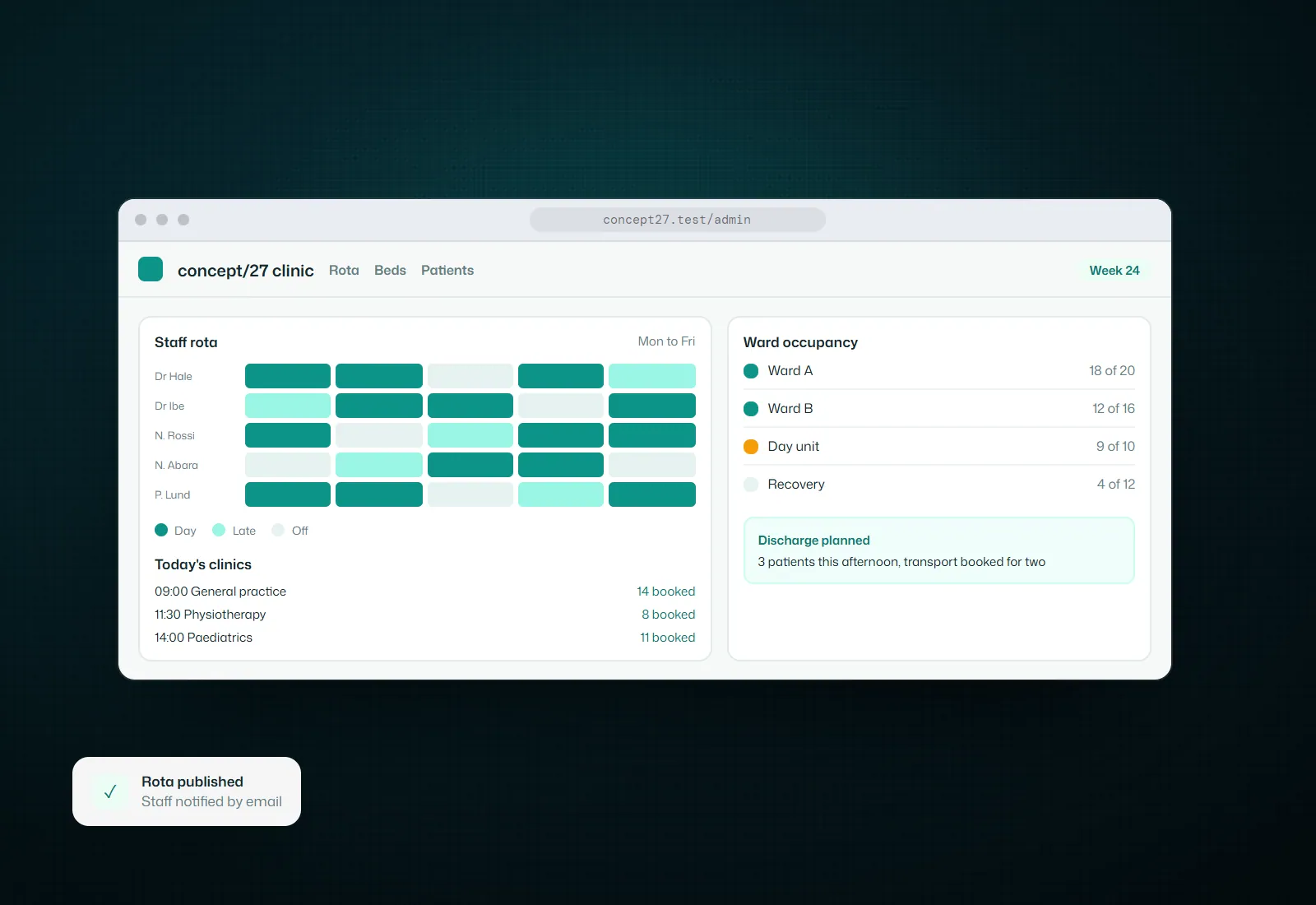Click 09:00 General practice clinic row
Image resolution: width=1316 pixels, height=905 pixels.
[x=425, y=592]
